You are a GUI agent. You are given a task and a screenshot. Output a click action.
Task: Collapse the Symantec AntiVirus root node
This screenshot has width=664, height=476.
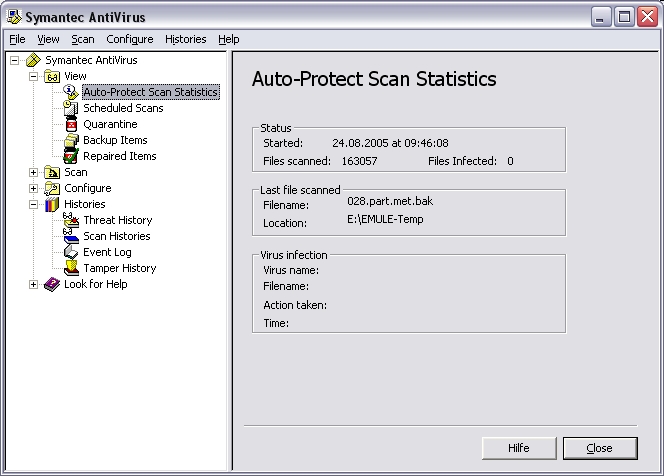click(14, 60)
